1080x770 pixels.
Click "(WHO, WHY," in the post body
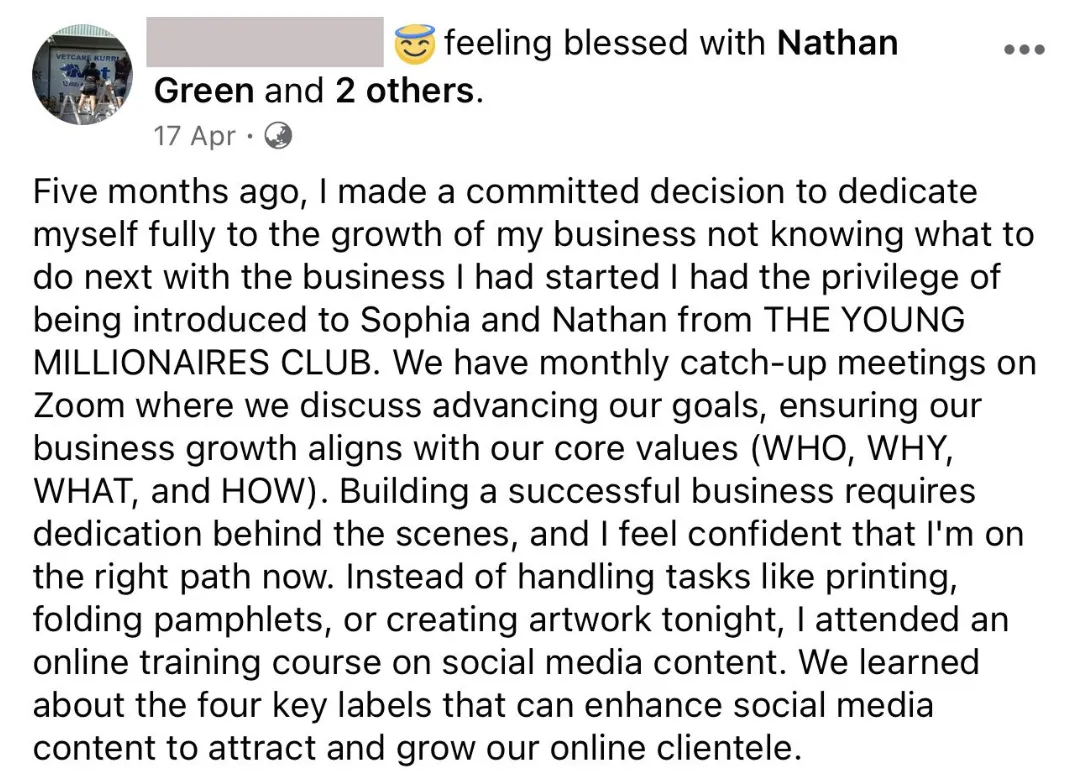coord(853,449)
